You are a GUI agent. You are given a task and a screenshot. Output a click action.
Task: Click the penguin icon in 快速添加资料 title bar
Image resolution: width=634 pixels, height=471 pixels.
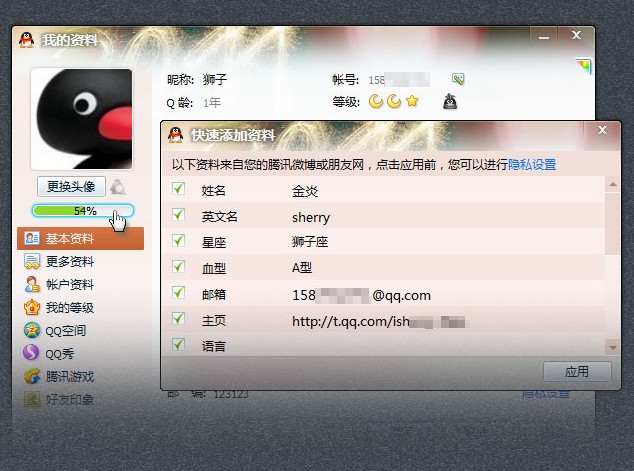[175, 135]
